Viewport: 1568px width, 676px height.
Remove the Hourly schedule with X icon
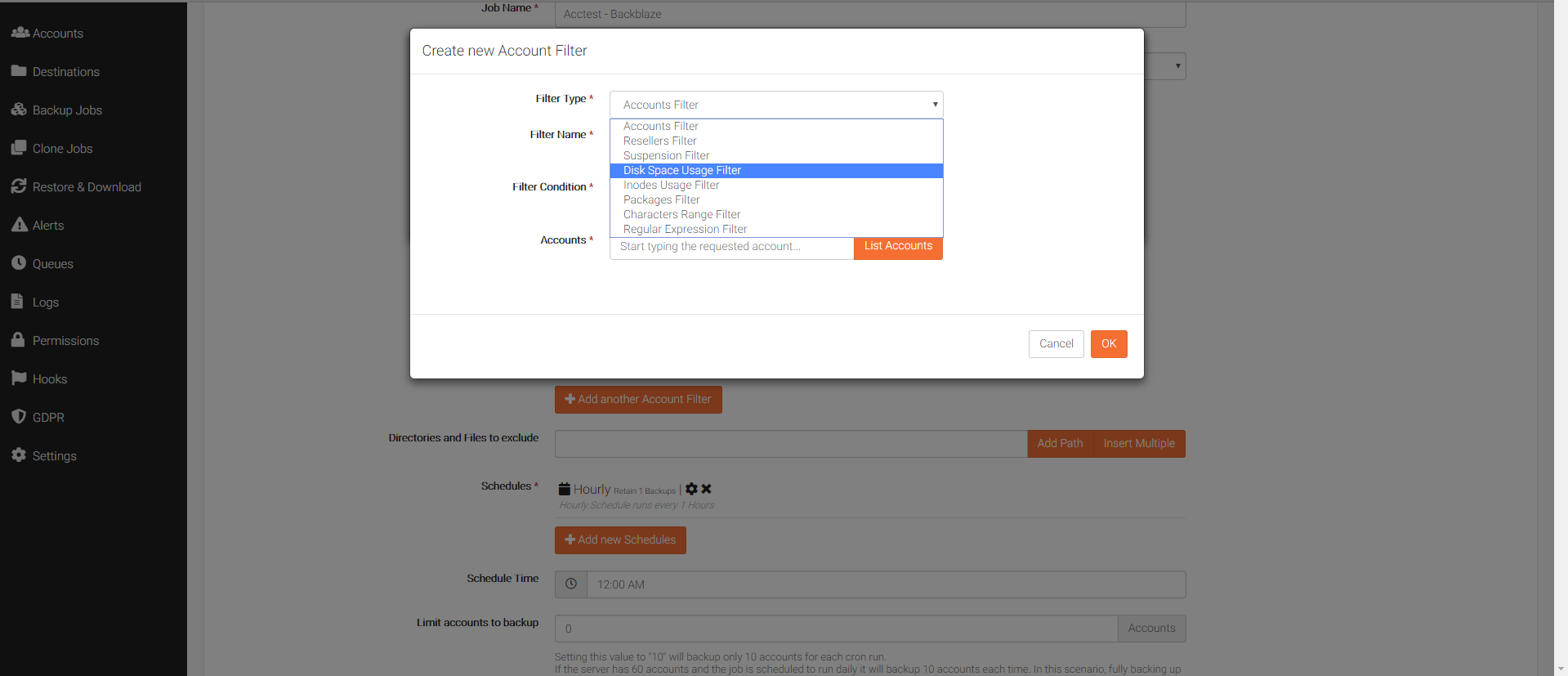click(x=707, y=489)
